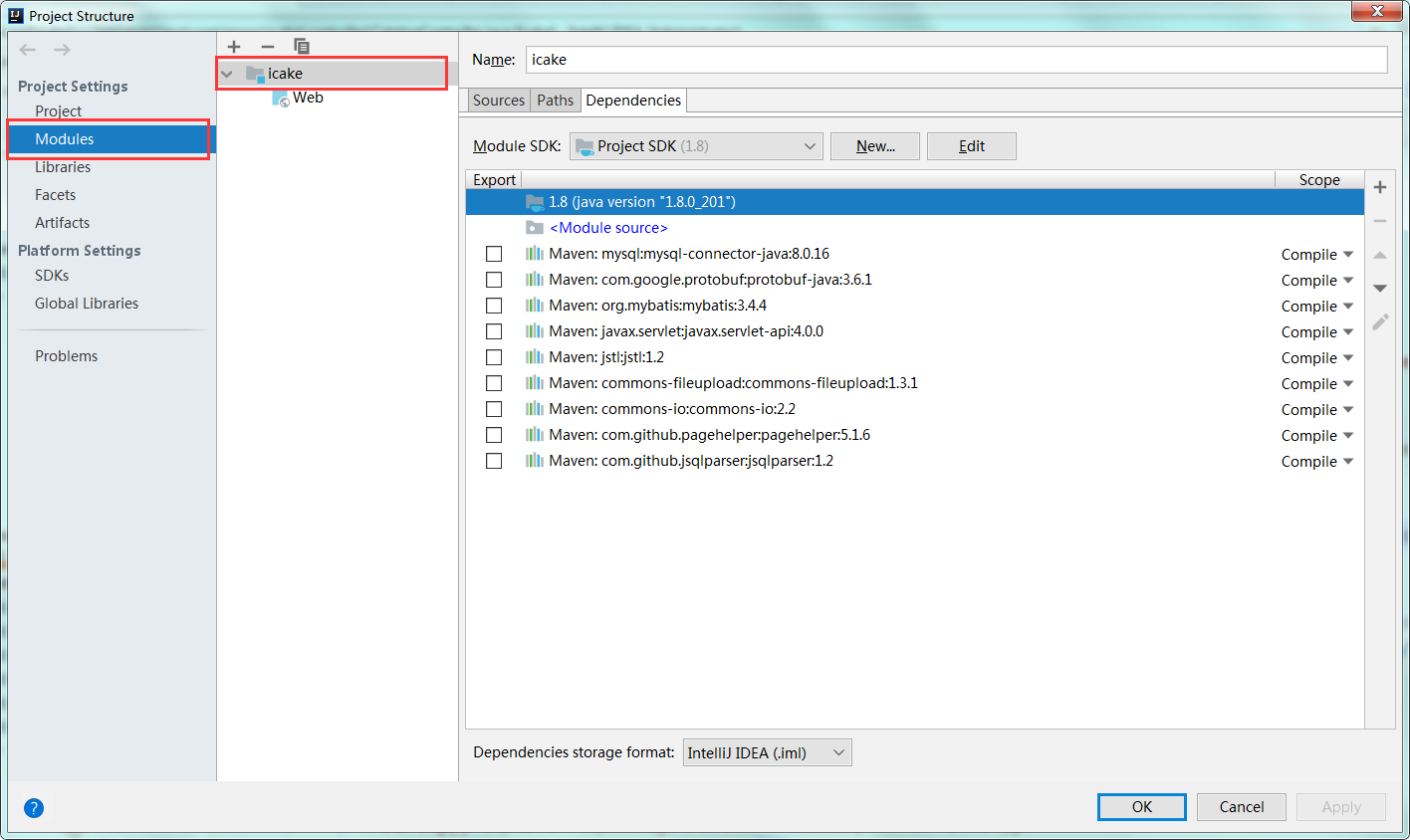Click the pagehelper library icon

coord(535,435)
